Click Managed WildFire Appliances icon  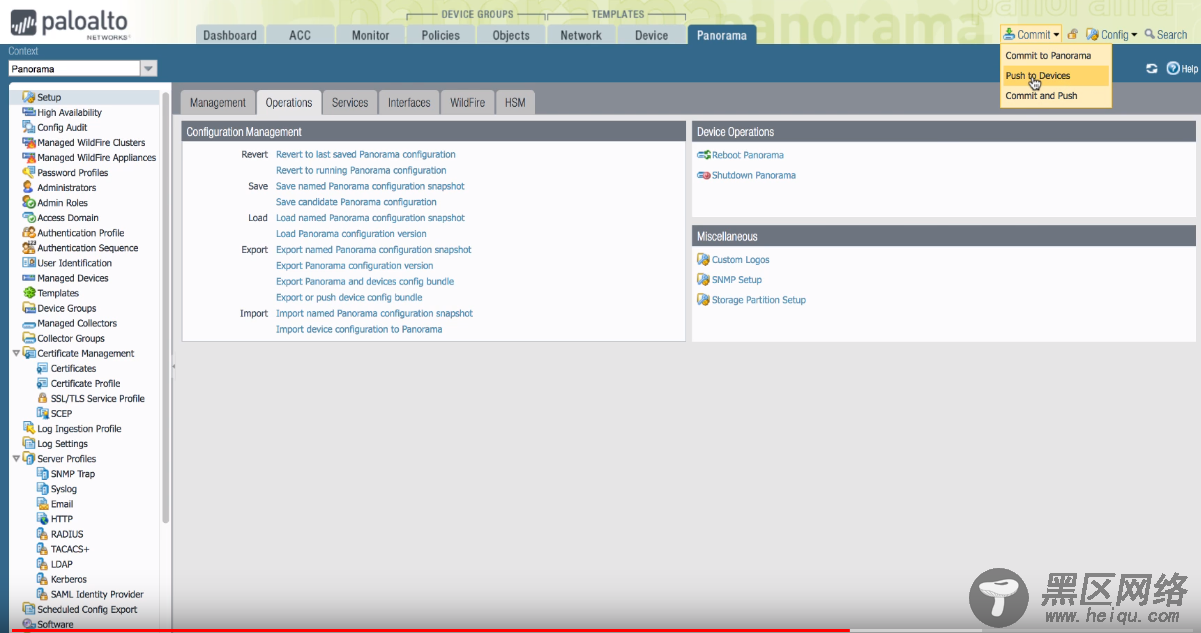point(29,157)
